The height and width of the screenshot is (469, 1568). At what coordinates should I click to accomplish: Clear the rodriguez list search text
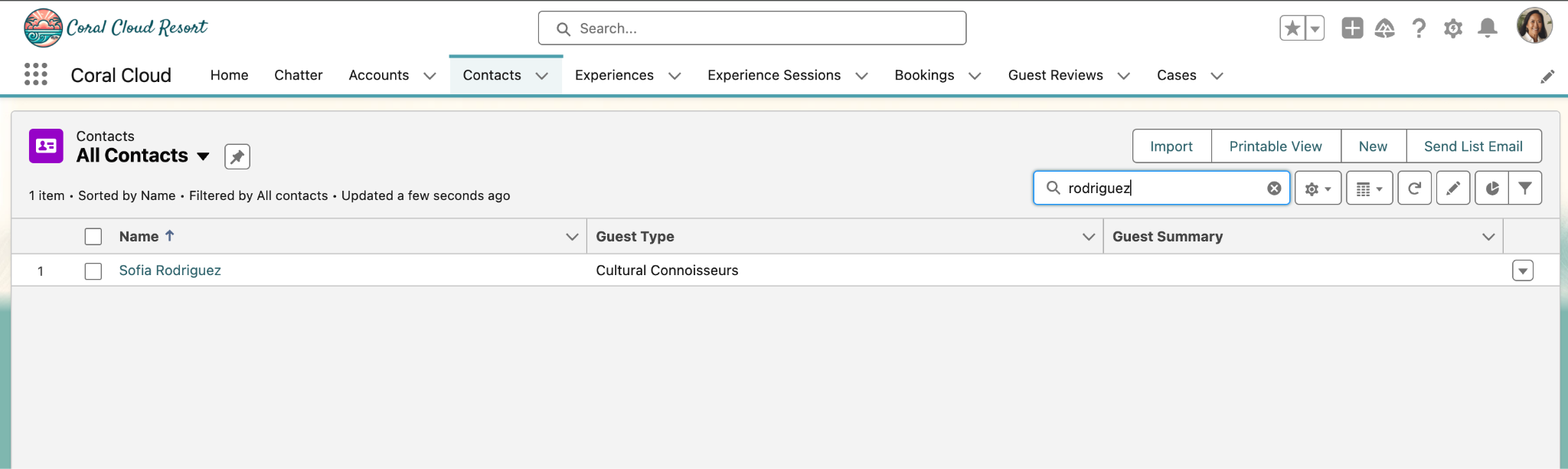(x=1274, y=189)
